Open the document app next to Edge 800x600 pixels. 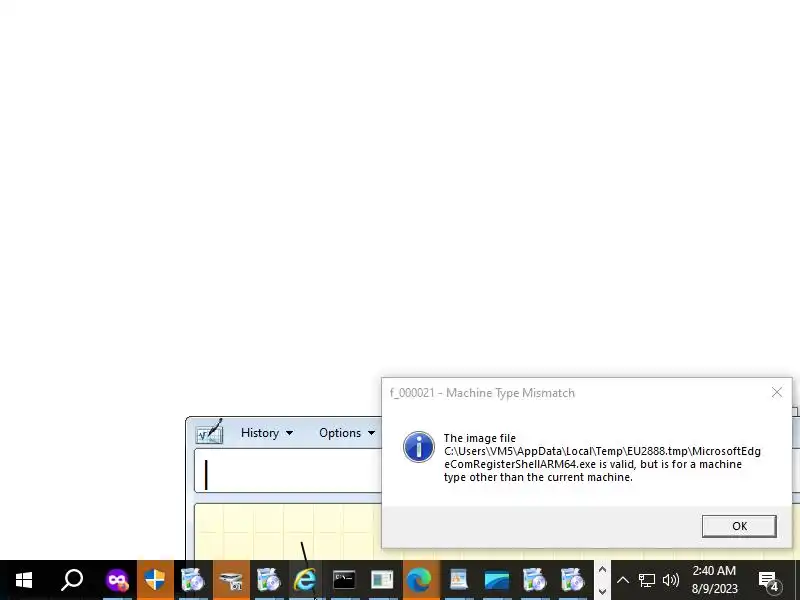pos(458,580)
